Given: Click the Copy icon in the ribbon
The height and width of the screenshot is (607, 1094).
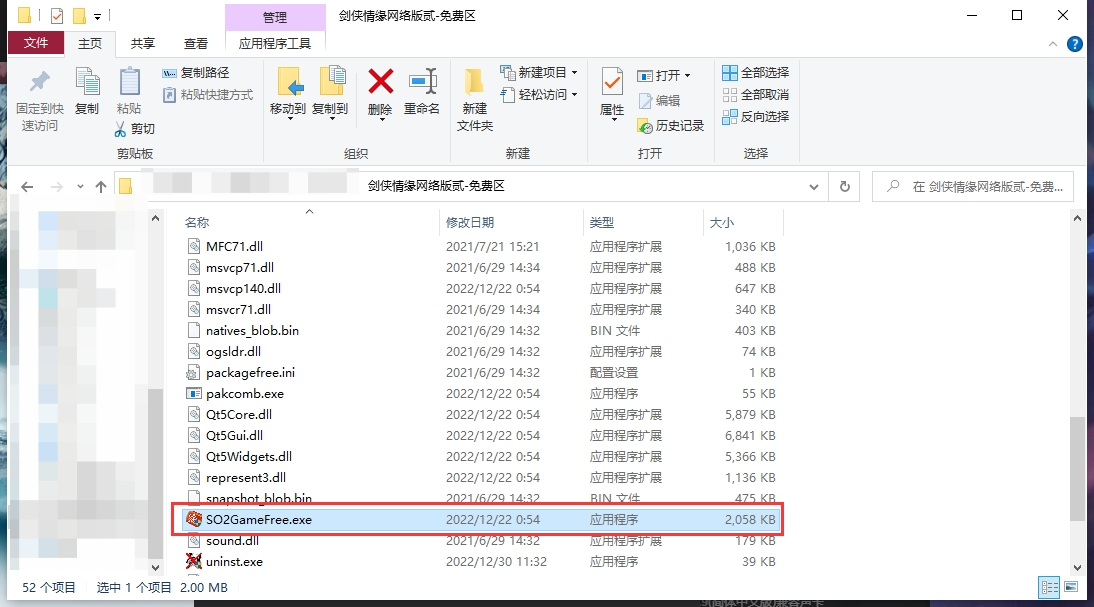Looking at the screenshot, I should coord(87,82).
